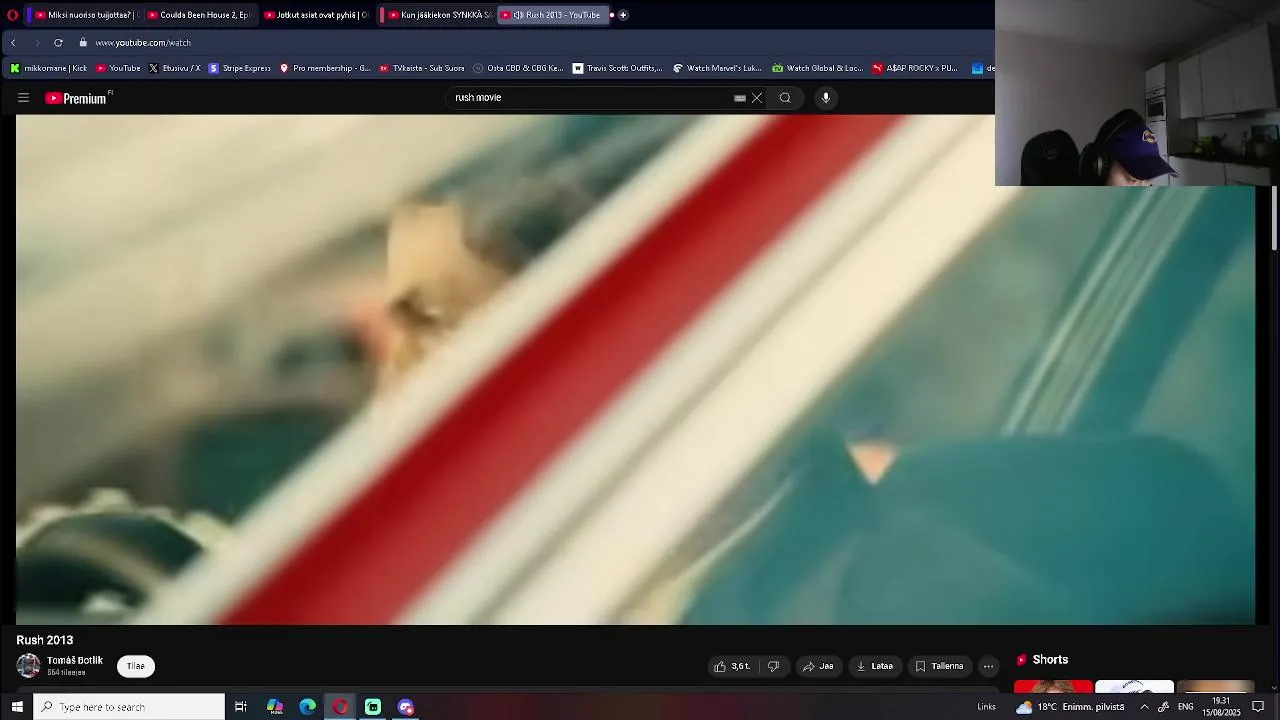Switch to the 'Jotkut asiat ovat pyhiä' tab

pyautogui.click(x=316, y=15)
